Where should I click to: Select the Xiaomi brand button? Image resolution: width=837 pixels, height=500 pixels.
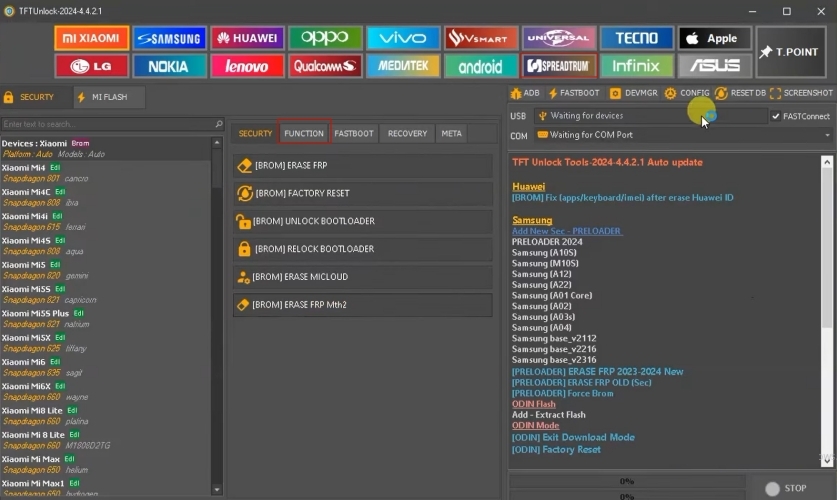(91, 38)
